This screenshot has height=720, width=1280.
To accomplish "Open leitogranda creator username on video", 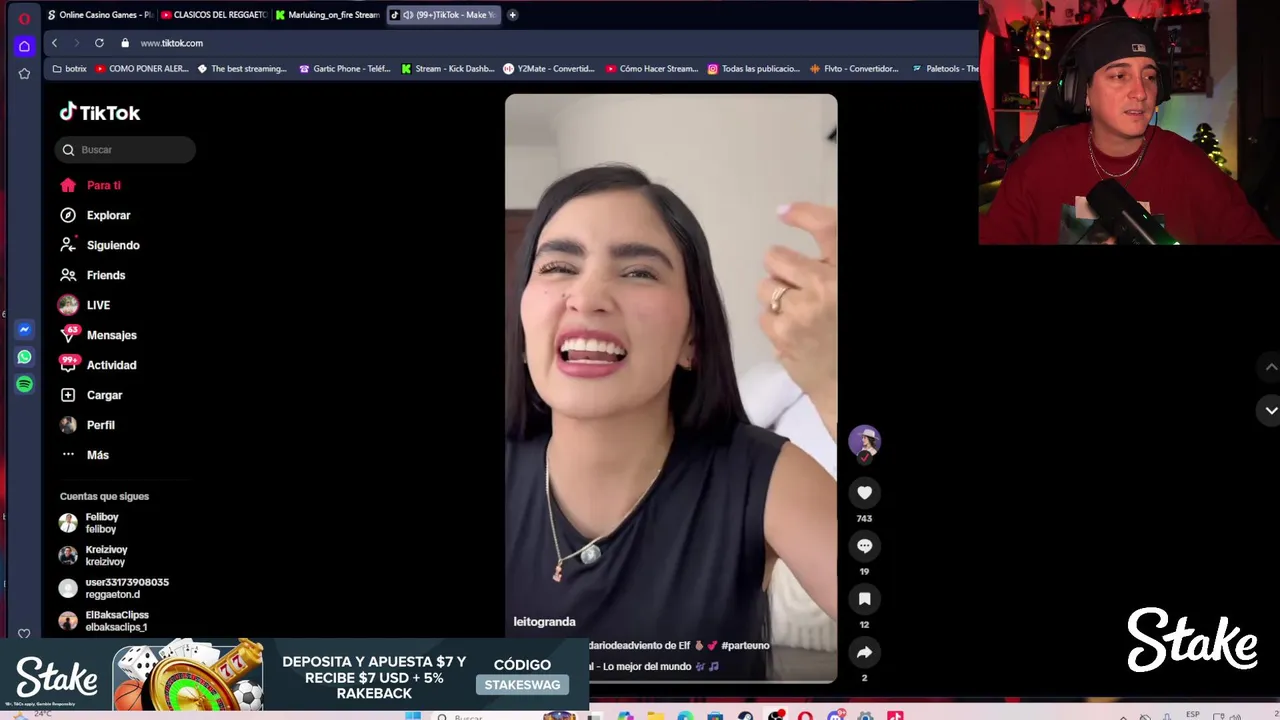I will (x=544, y=622).
